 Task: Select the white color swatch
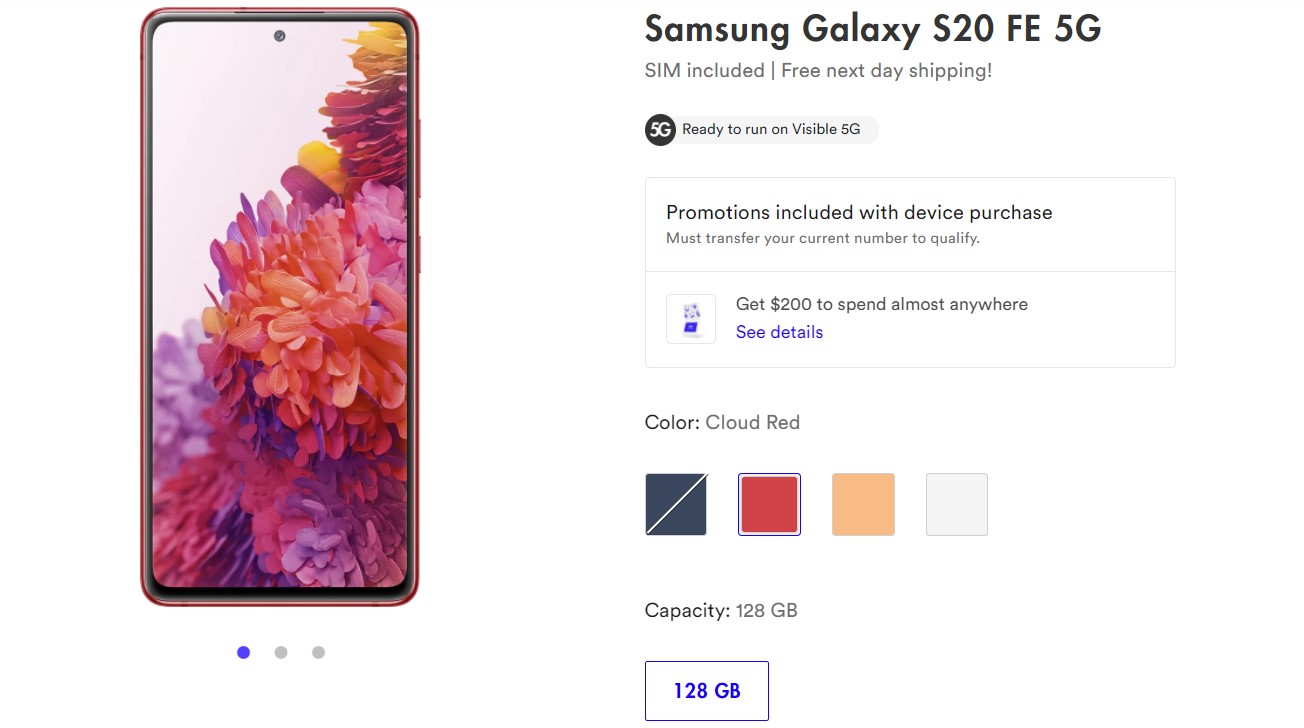957,504
